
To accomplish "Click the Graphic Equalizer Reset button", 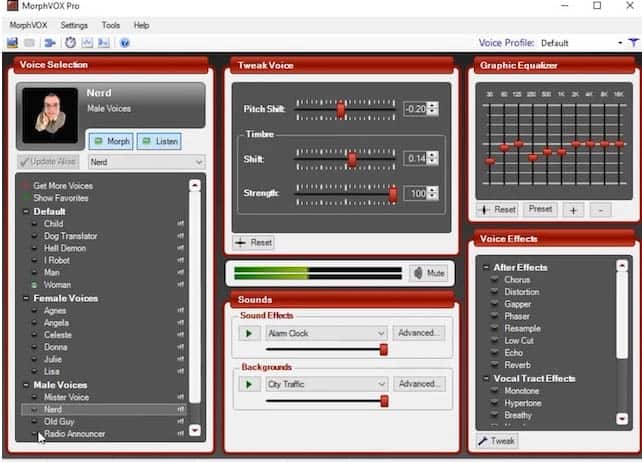I will click(x=497, y=210).
